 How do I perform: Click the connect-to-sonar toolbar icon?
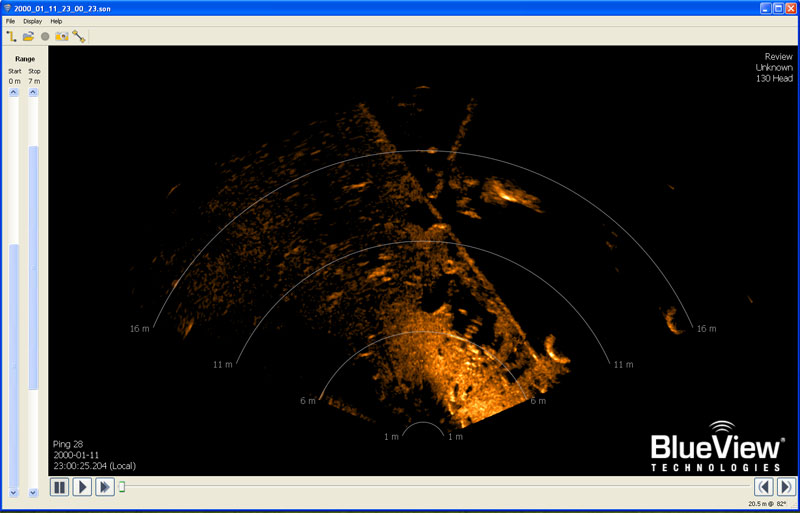(x=12, y=36)
